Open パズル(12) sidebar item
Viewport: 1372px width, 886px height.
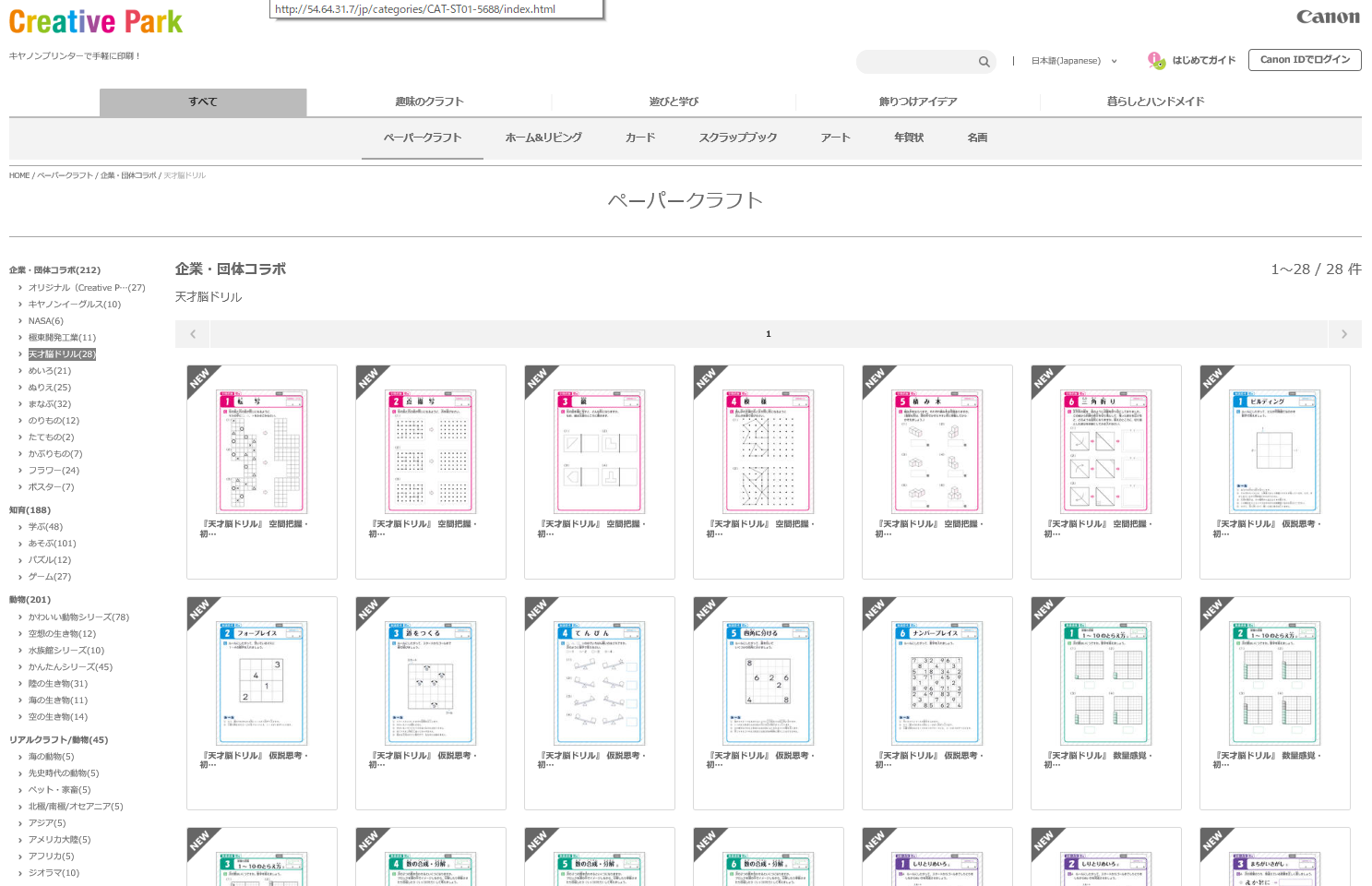click(x=49, y=560)
